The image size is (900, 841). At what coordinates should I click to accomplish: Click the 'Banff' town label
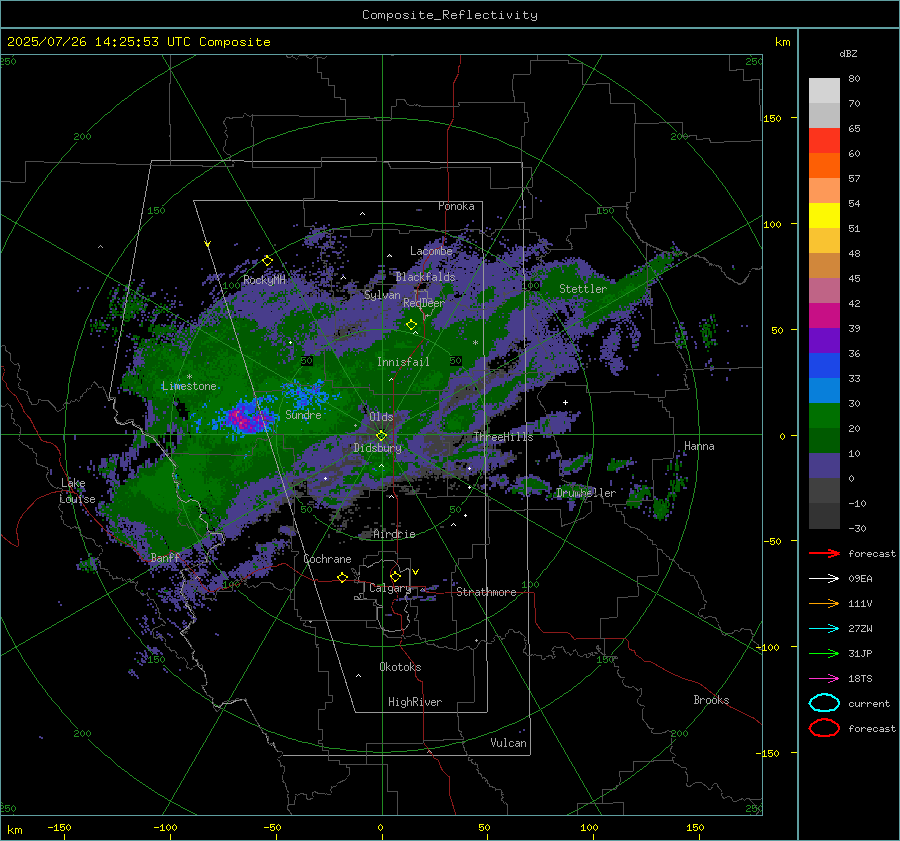click(x=165, y=557)
